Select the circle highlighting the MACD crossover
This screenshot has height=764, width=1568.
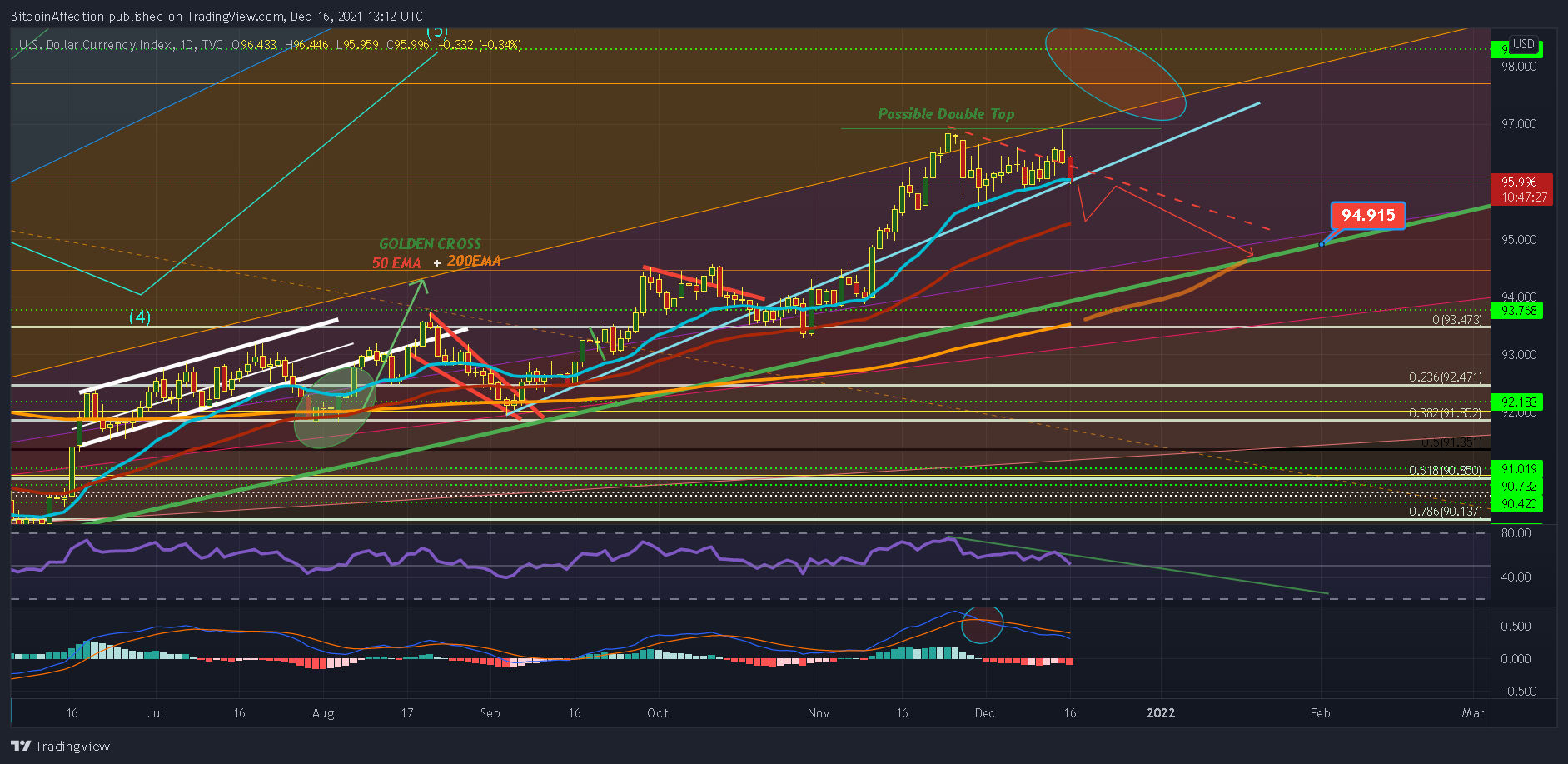pyautogui.click(x=983, y=623)
